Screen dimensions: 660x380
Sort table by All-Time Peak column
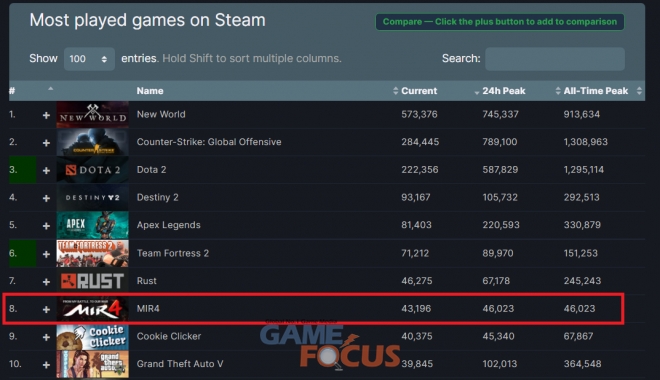coord(596,91)
